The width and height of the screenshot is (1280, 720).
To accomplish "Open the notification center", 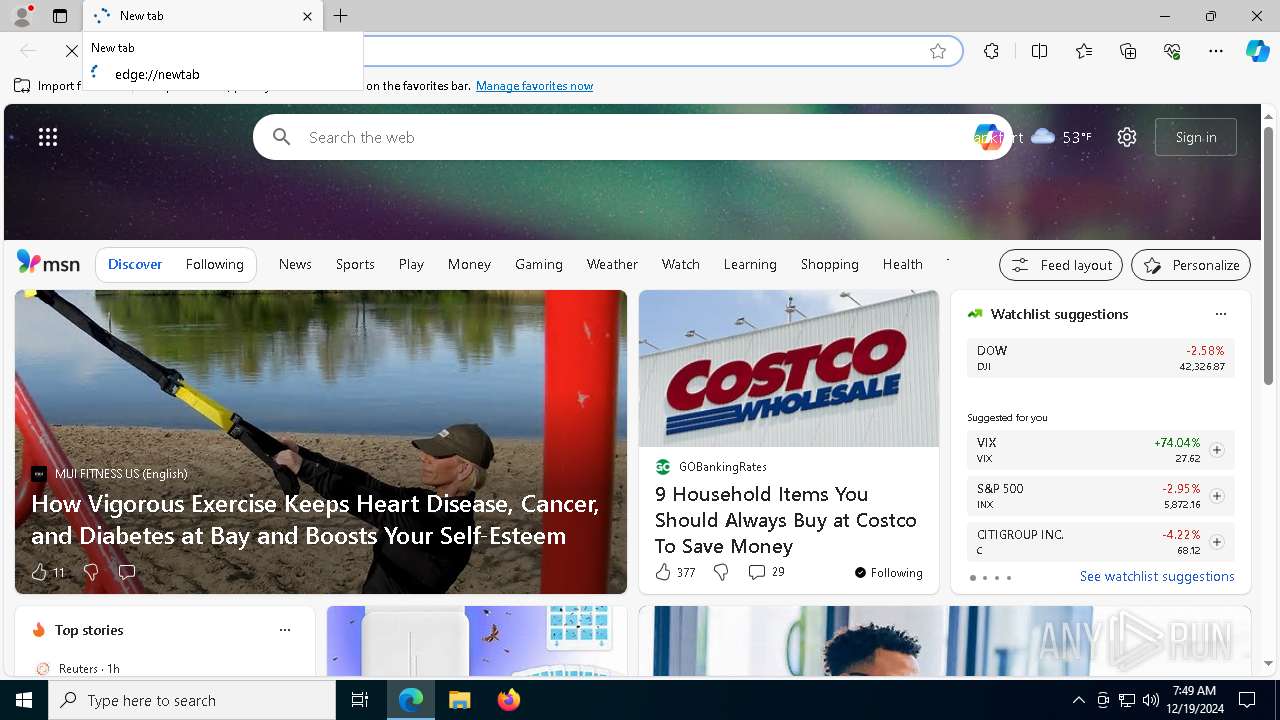I will [x=1247, y=700].
